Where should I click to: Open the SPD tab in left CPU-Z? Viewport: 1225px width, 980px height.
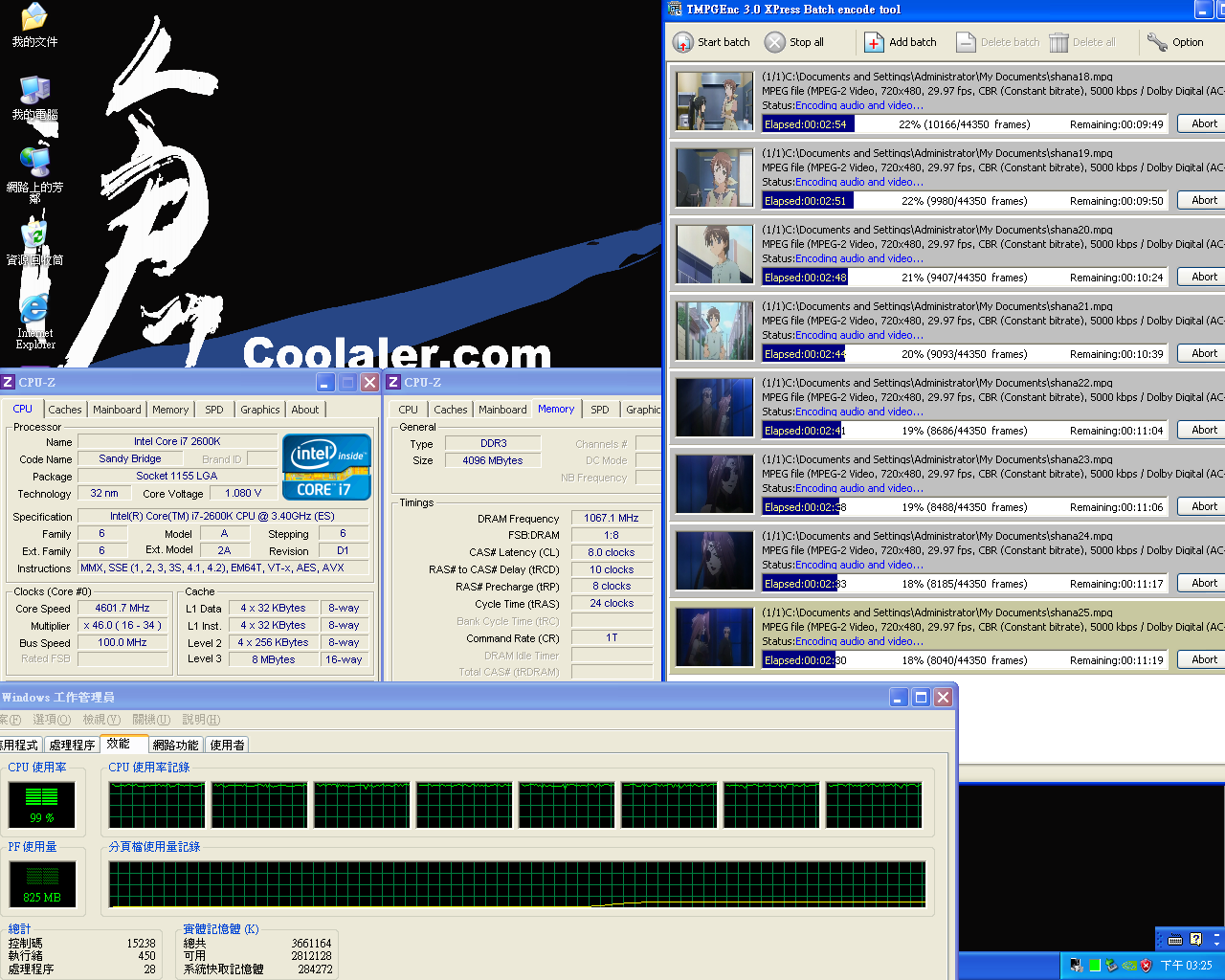tap(214, 410)
